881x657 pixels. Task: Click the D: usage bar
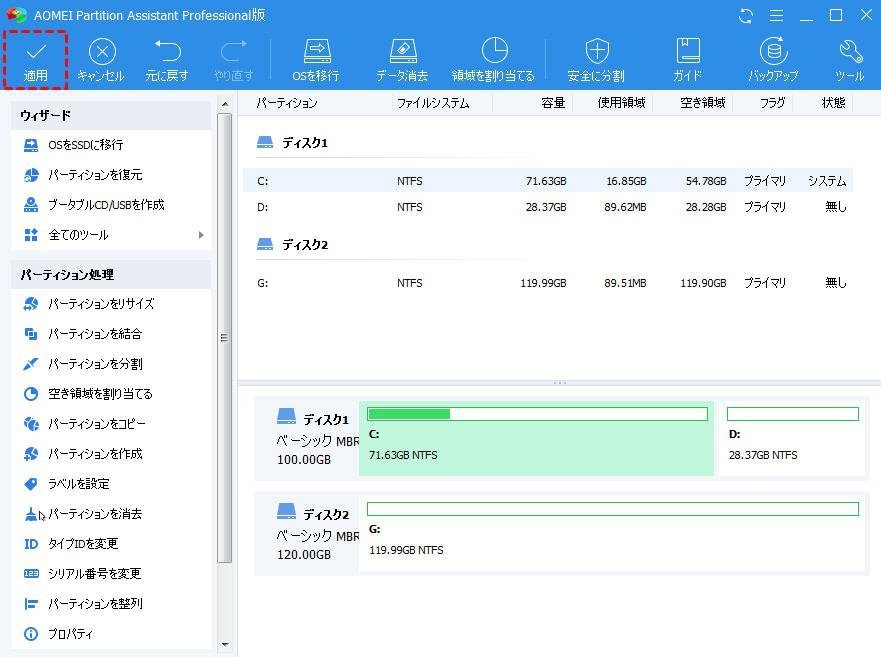793,414
